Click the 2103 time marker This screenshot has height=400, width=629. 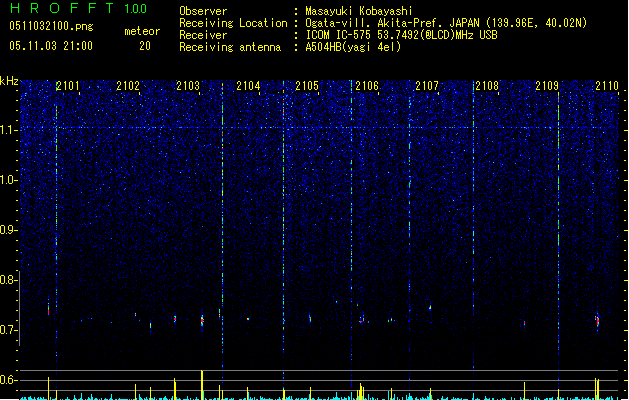(x=188, y=86)
